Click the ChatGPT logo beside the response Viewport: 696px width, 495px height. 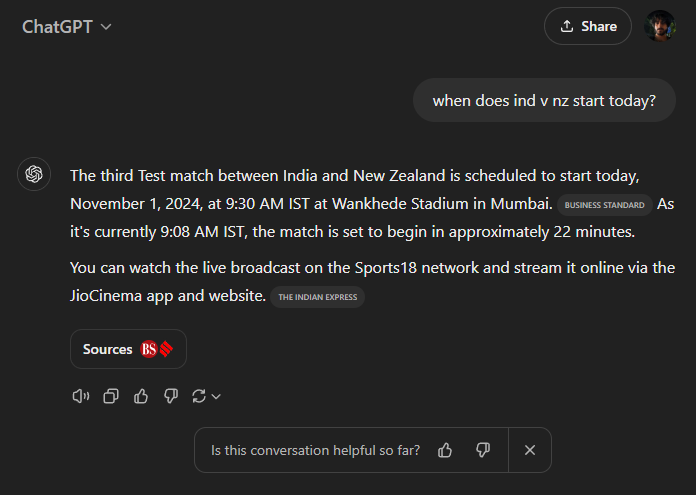click(34, 175)
